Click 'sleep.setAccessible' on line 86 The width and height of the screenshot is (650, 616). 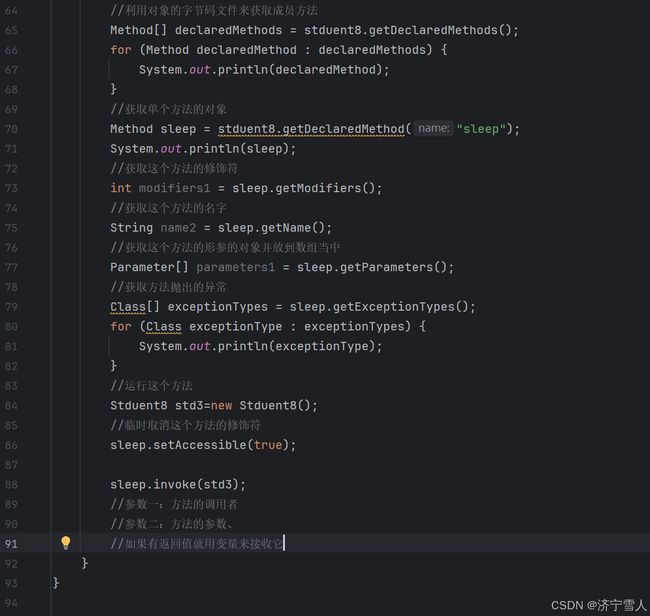pyautogui.click(x=178, y=445)
